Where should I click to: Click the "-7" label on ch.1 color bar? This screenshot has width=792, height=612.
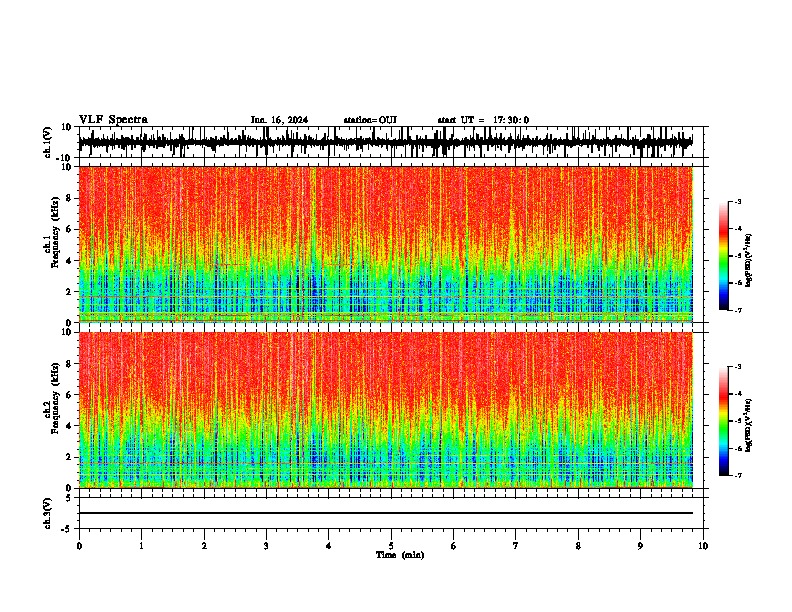[x=738, y=310]
